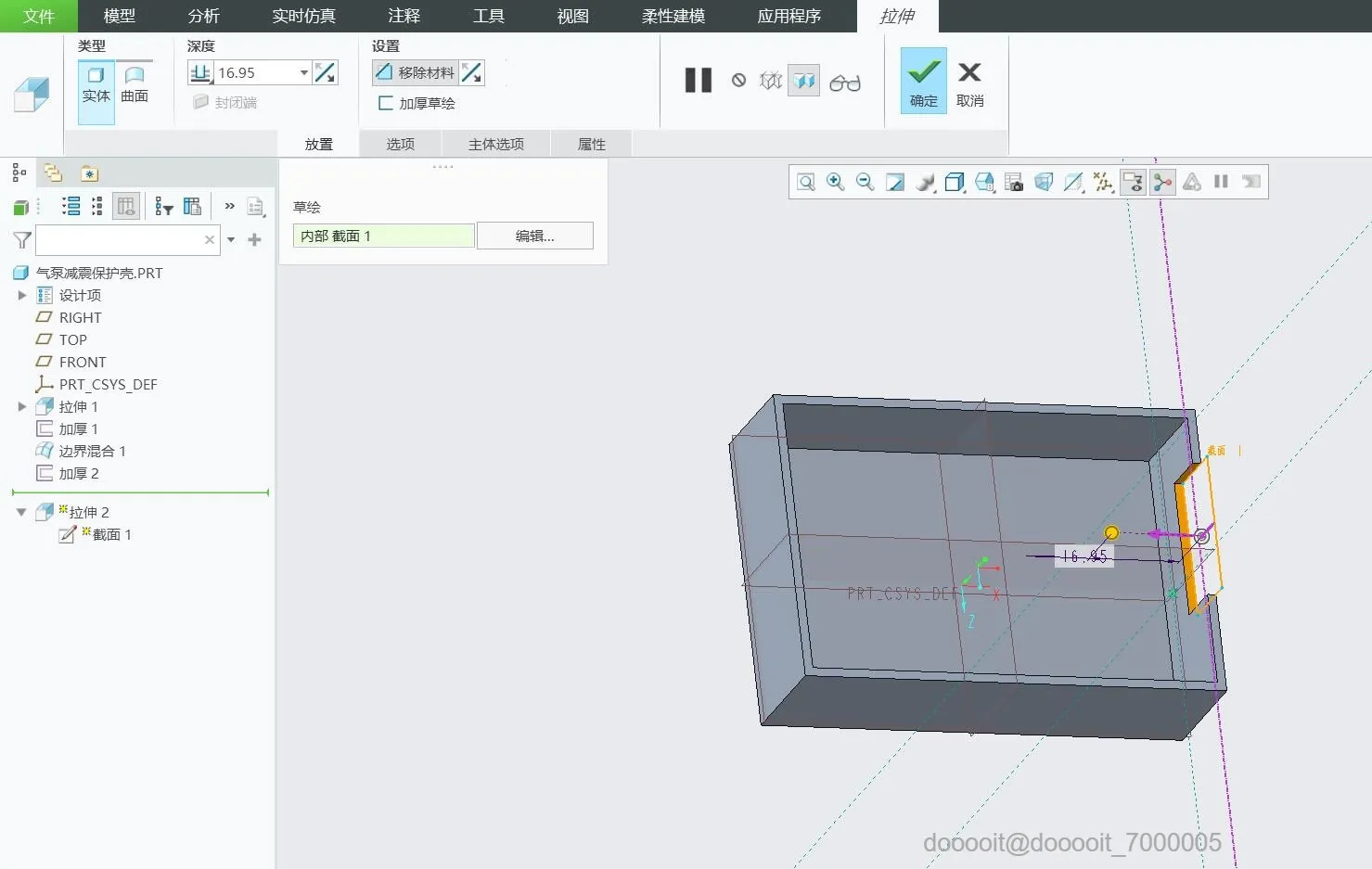The width and height of the screenshot is (1372, 869).
Task: Toggle the datum display filters icon
Action: tap(1103, 182)
